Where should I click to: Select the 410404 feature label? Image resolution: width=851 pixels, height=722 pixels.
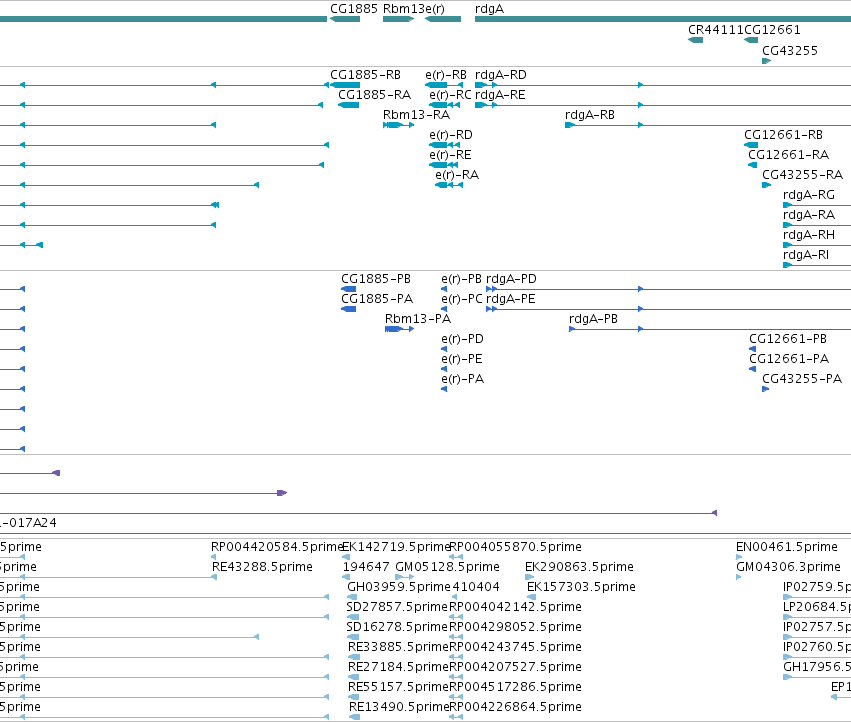476,587
